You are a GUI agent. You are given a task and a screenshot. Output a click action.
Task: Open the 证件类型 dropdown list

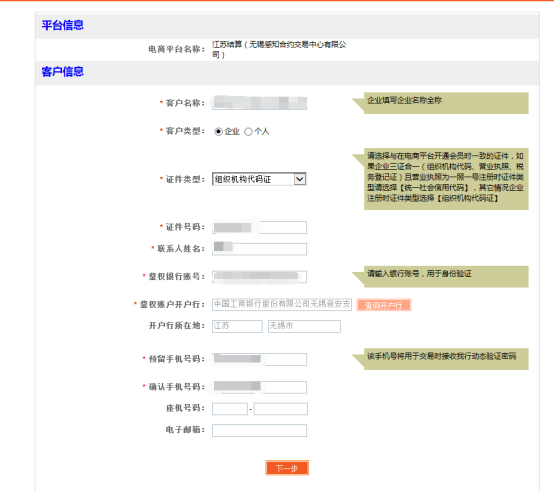tap(259, 179)
